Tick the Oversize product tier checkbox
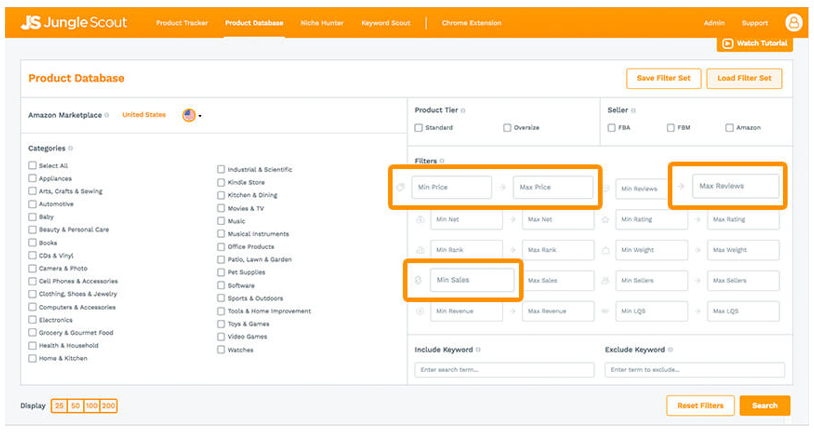814x432 pixels. point(507,128)
